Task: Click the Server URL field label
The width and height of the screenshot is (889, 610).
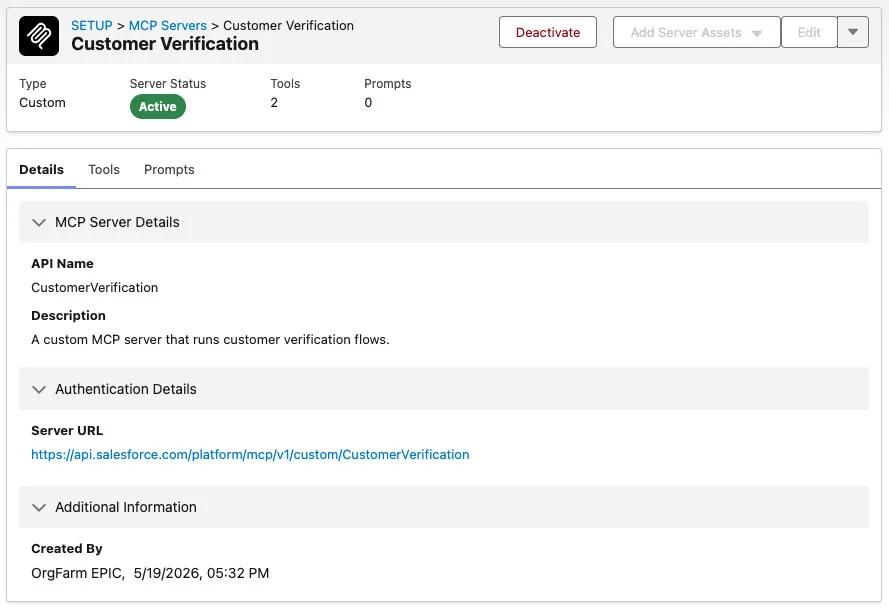Action: coord(67,431)
